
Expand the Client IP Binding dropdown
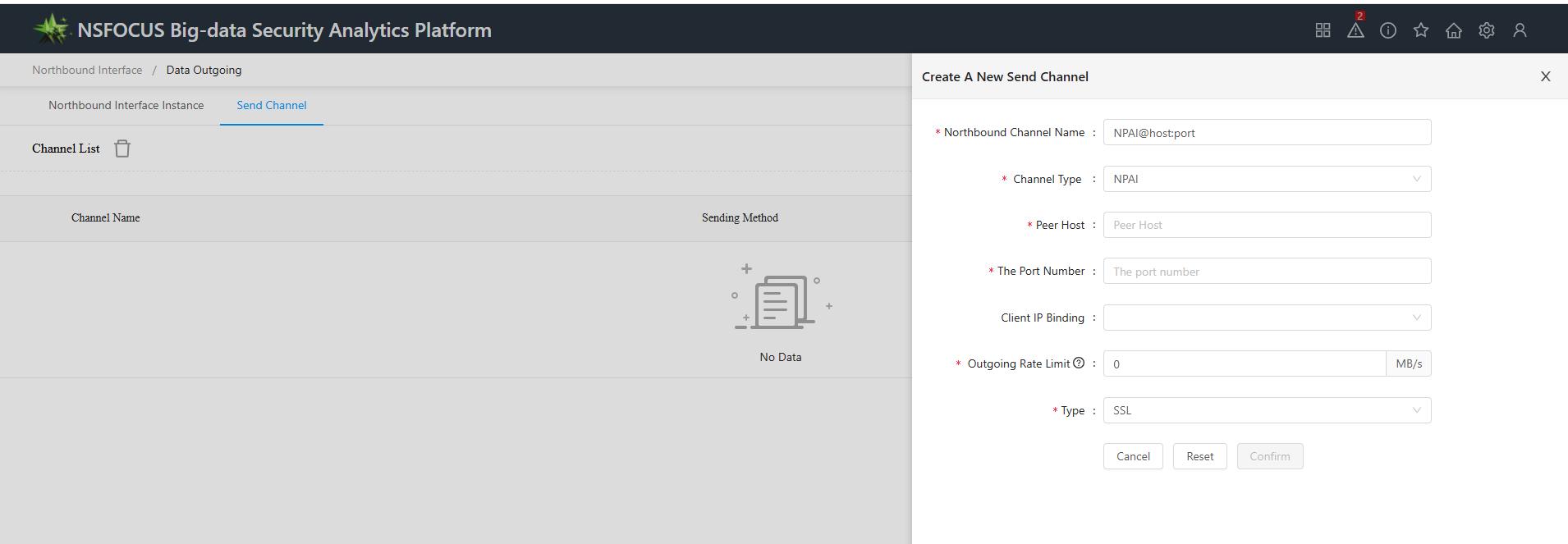(x=1267, y=318)
